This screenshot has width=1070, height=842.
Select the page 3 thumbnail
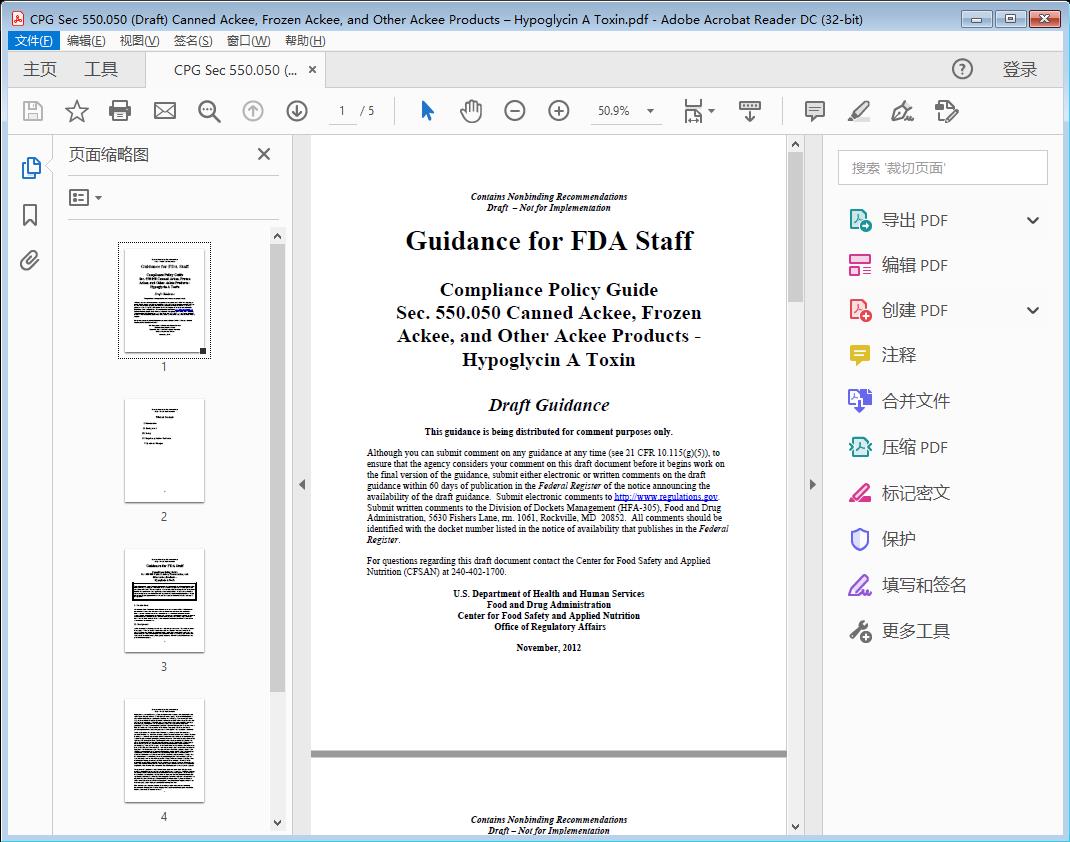coord(164,600)
